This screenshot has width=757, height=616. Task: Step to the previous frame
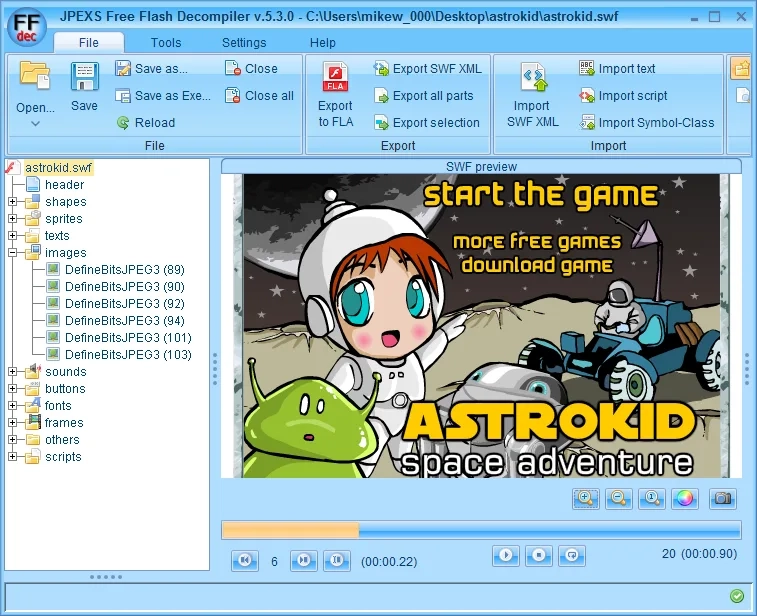tap(245, 560)
